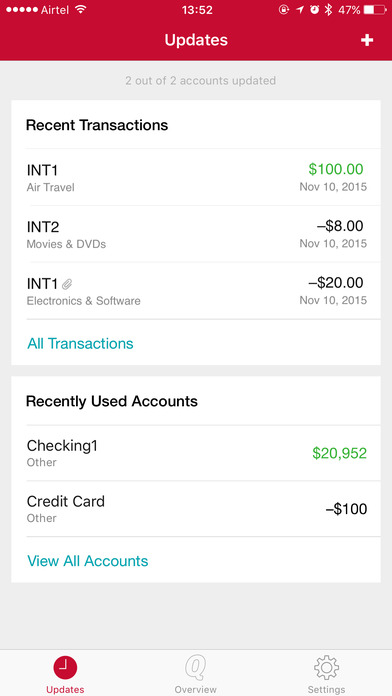This screenshot has width=392, height=696.
Task: Tap the plus icon to add transaction
Action: point(366,40)
